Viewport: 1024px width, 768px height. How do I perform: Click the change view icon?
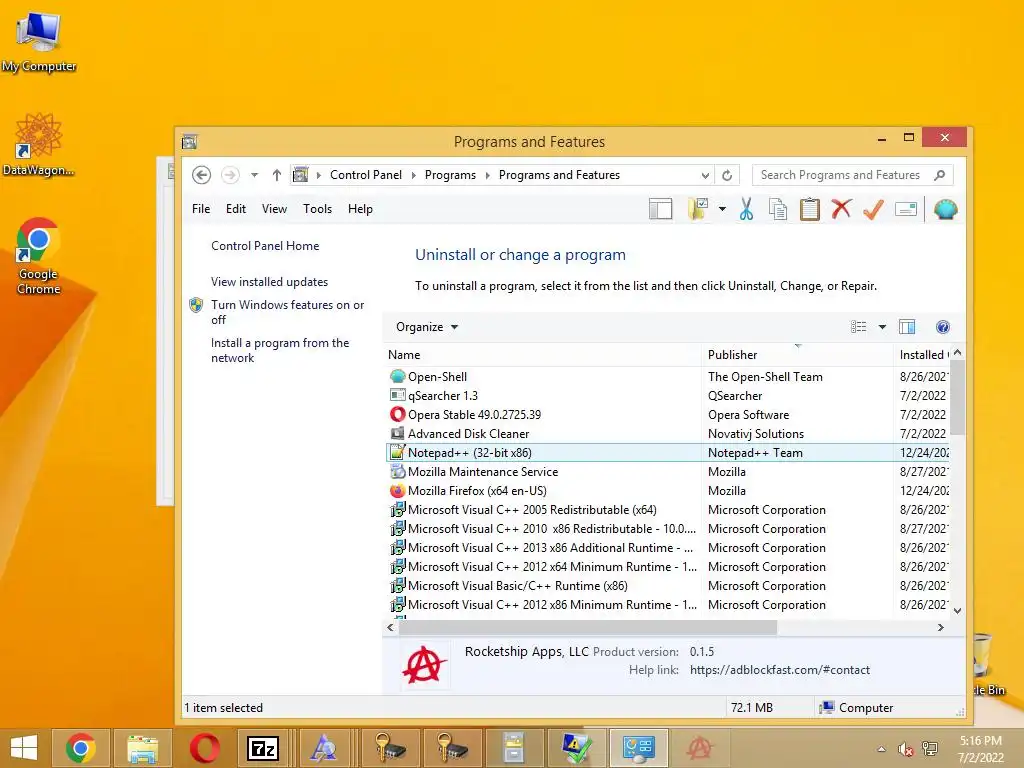coord(859,327)
